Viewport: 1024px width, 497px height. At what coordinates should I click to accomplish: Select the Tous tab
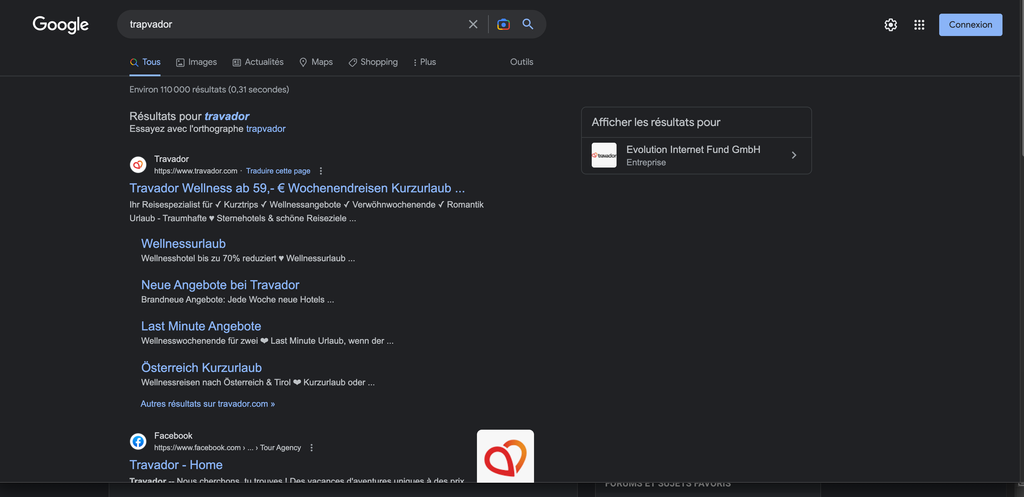(x=145, y=62)
